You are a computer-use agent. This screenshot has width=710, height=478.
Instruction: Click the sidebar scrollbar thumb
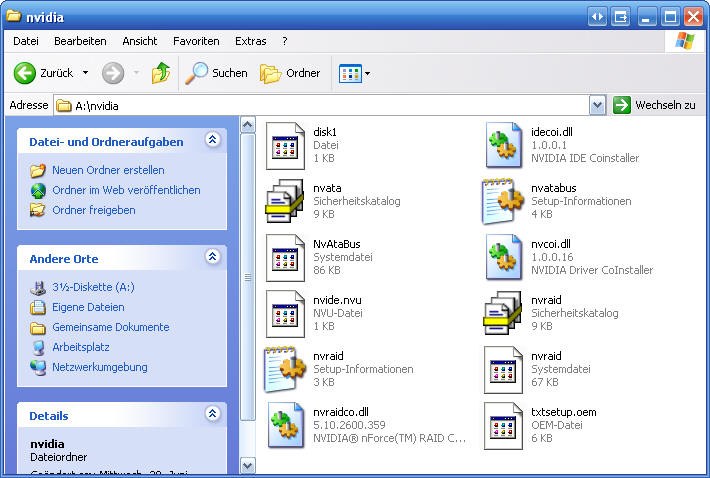pyautogui.click(x=248, y=277)
